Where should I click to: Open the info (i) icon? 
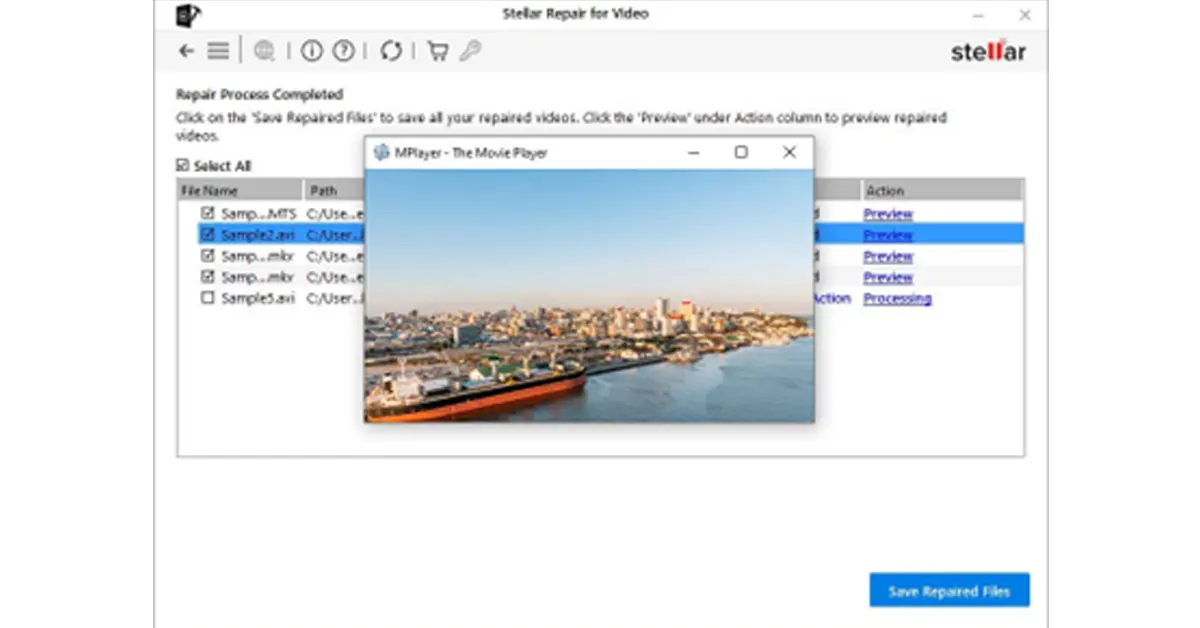[312, 51]
